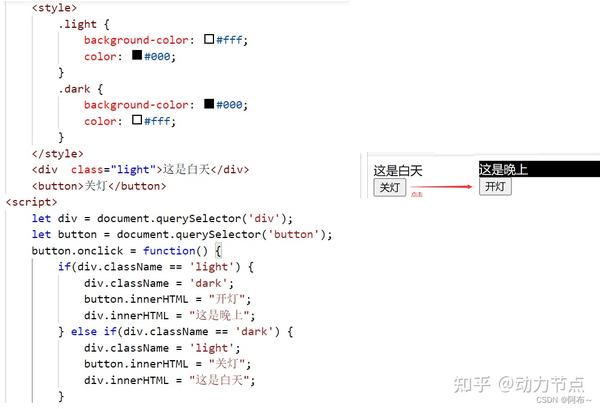Click the 这是白天 text in preview

398,171
